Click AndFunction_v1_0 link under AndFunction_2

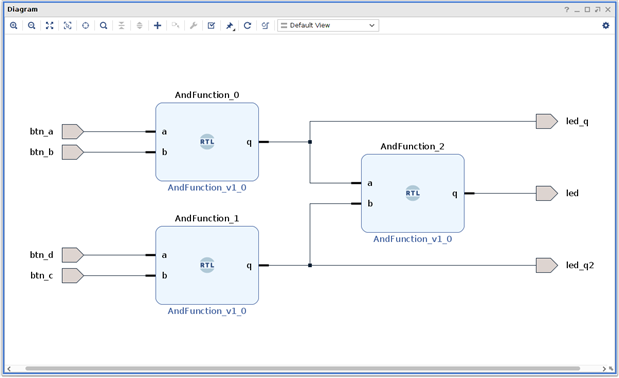[413, 239]
